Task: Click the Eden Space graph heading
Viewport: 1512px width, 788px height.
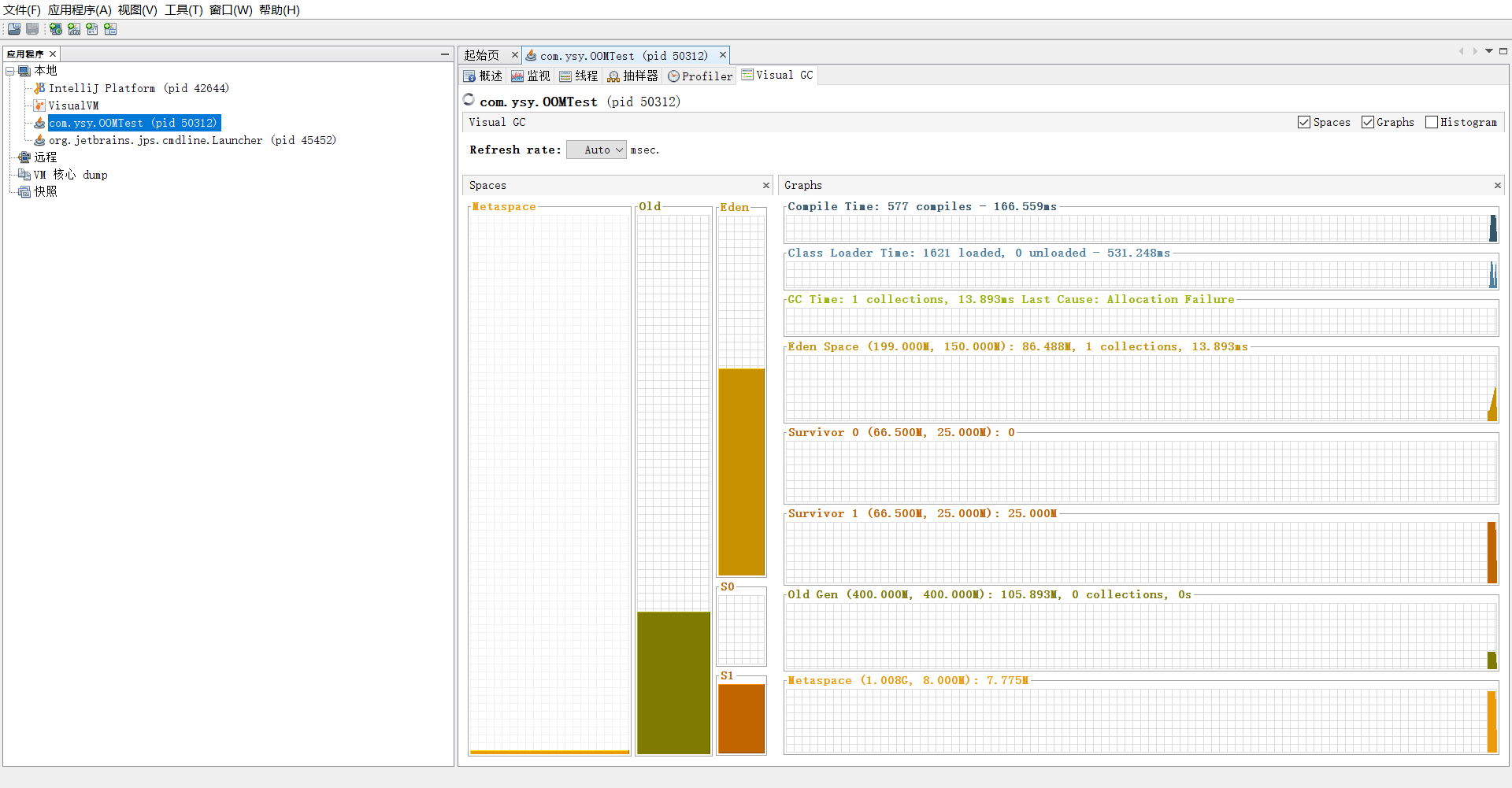Action: pos(1017,346)
